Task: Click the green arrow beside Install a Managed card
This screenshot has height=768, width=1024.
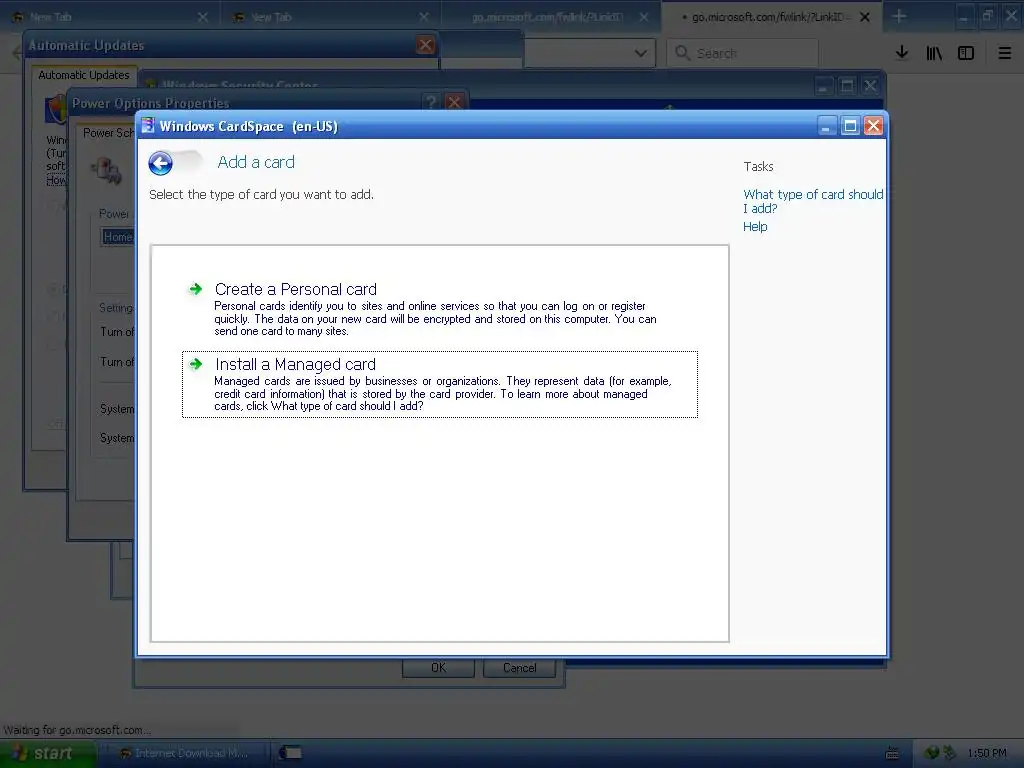Action: pos(195,364)
